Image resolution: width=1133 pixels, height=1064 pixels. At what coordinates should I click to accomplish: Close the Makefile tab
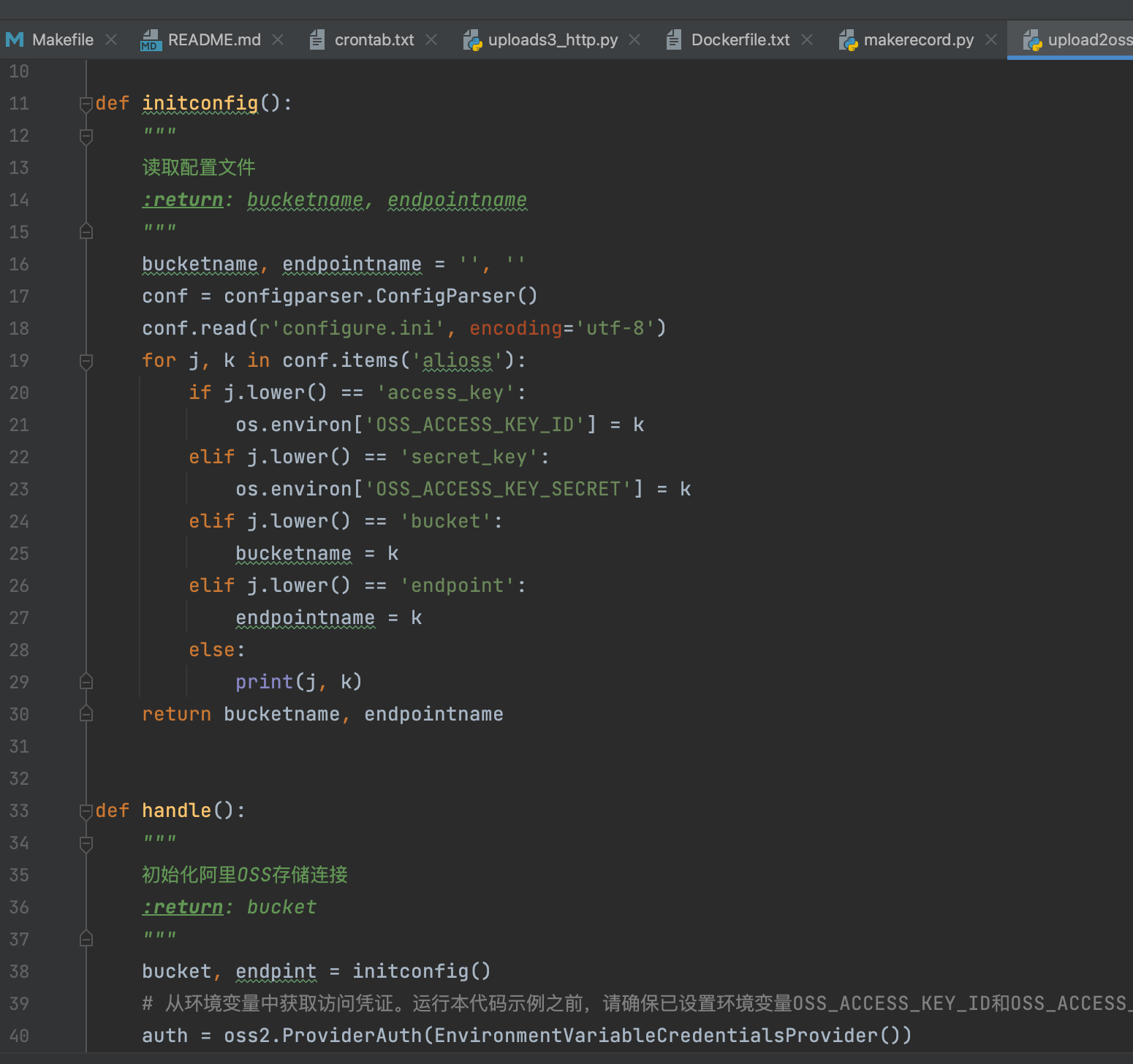(x=111, y=39)
